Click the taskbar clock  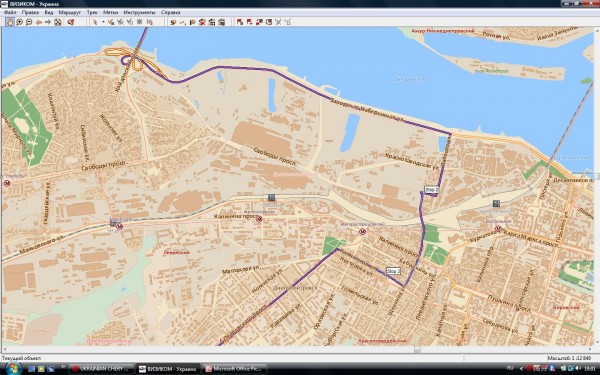click(x=589, y=368)
